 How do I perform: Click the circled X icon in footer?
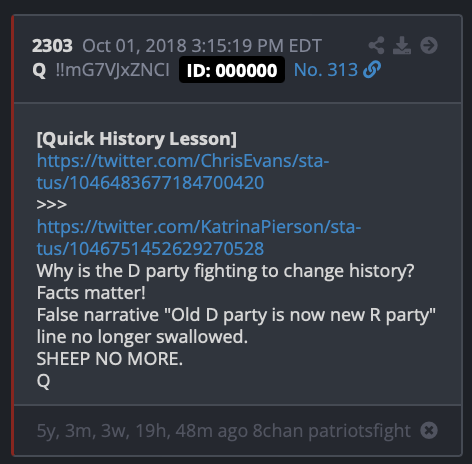[x=429, y=430]
